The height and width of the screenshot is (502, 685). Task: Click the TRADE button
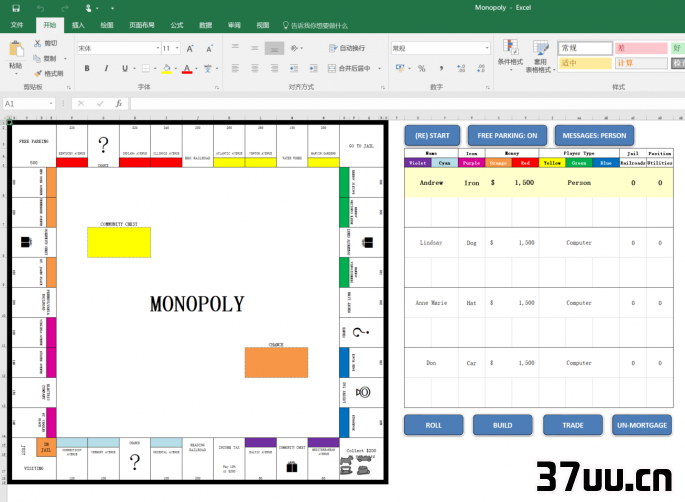point(573,425)
